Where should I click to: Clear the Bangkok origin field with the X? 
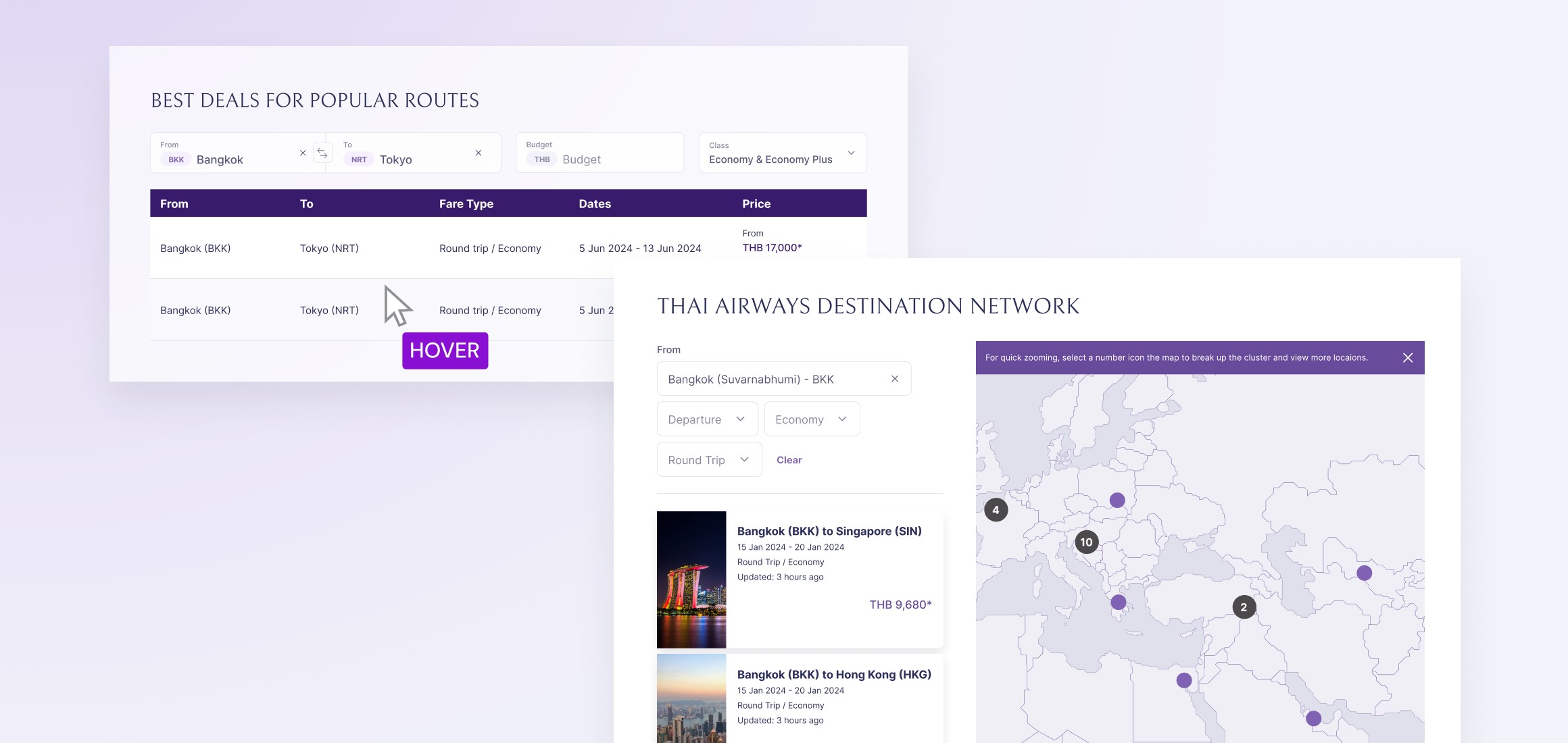(x=303, y=153)
